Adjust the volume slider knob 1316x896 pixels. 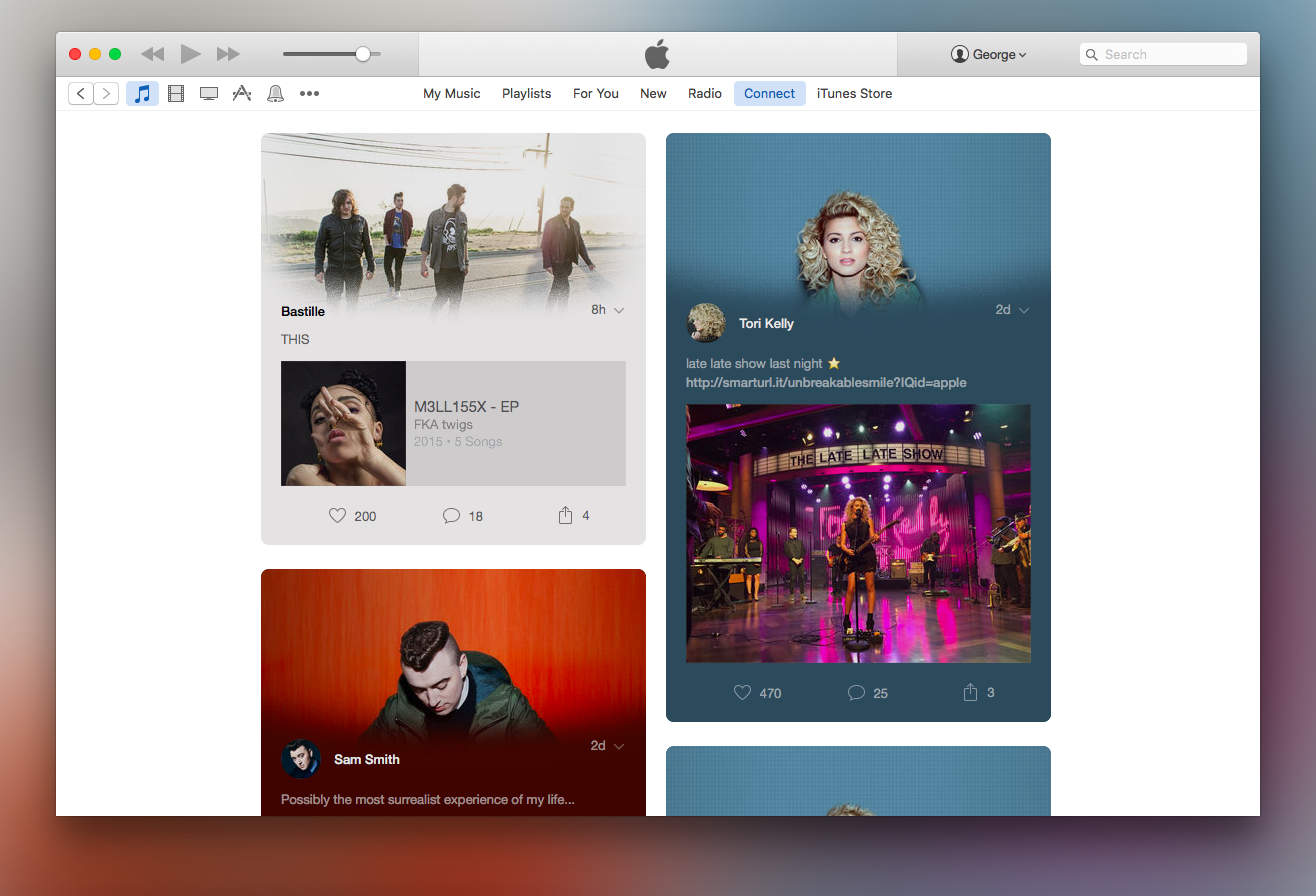tap(363, 54)
